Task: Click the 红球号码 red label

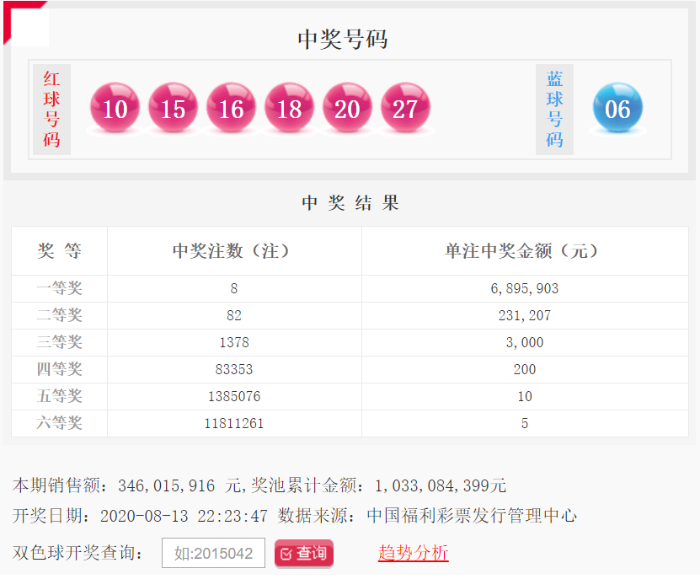Action: pyautogui.click(x=52, y=109)
